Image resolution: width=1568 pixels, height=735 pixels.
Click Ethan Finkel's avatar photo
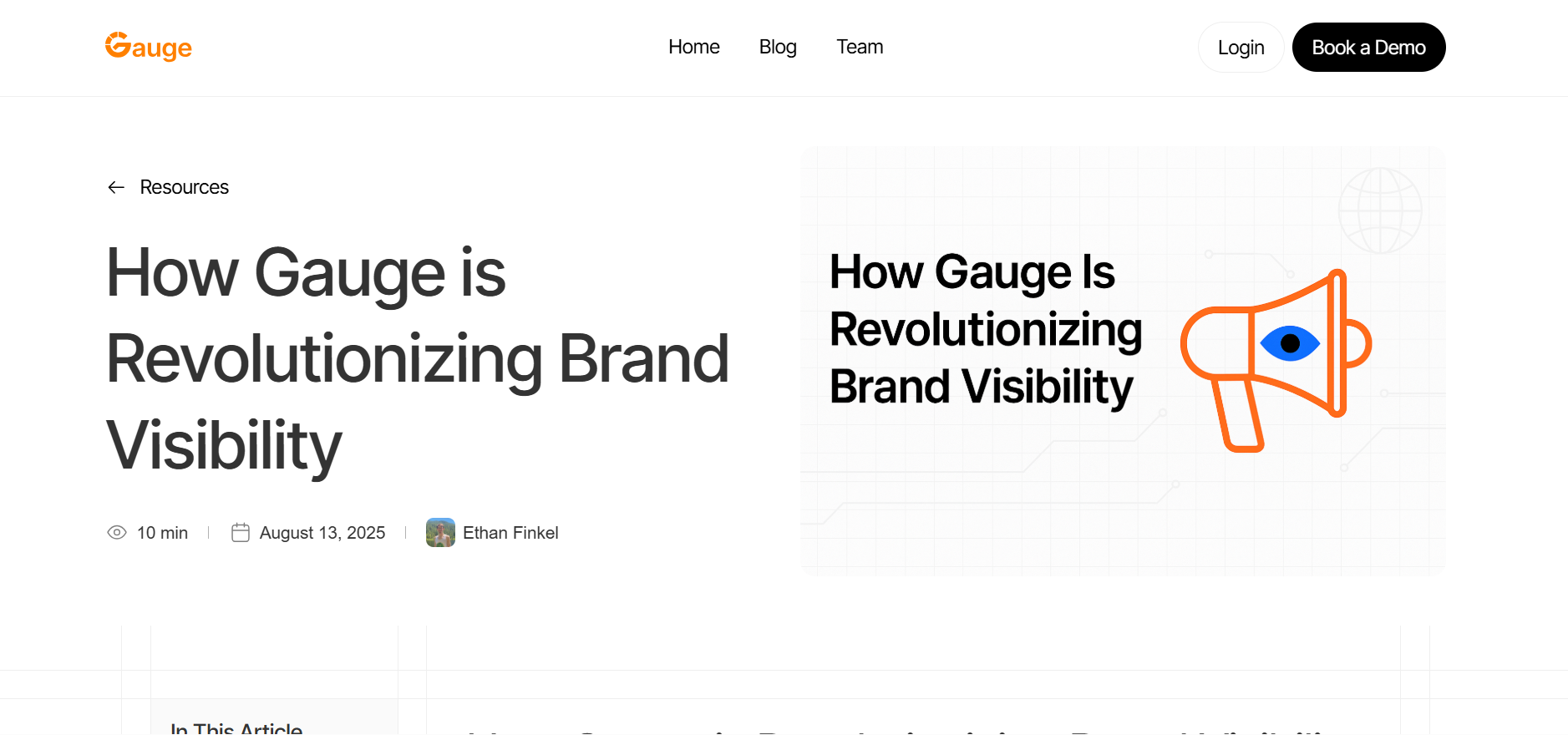coord(440,532)
